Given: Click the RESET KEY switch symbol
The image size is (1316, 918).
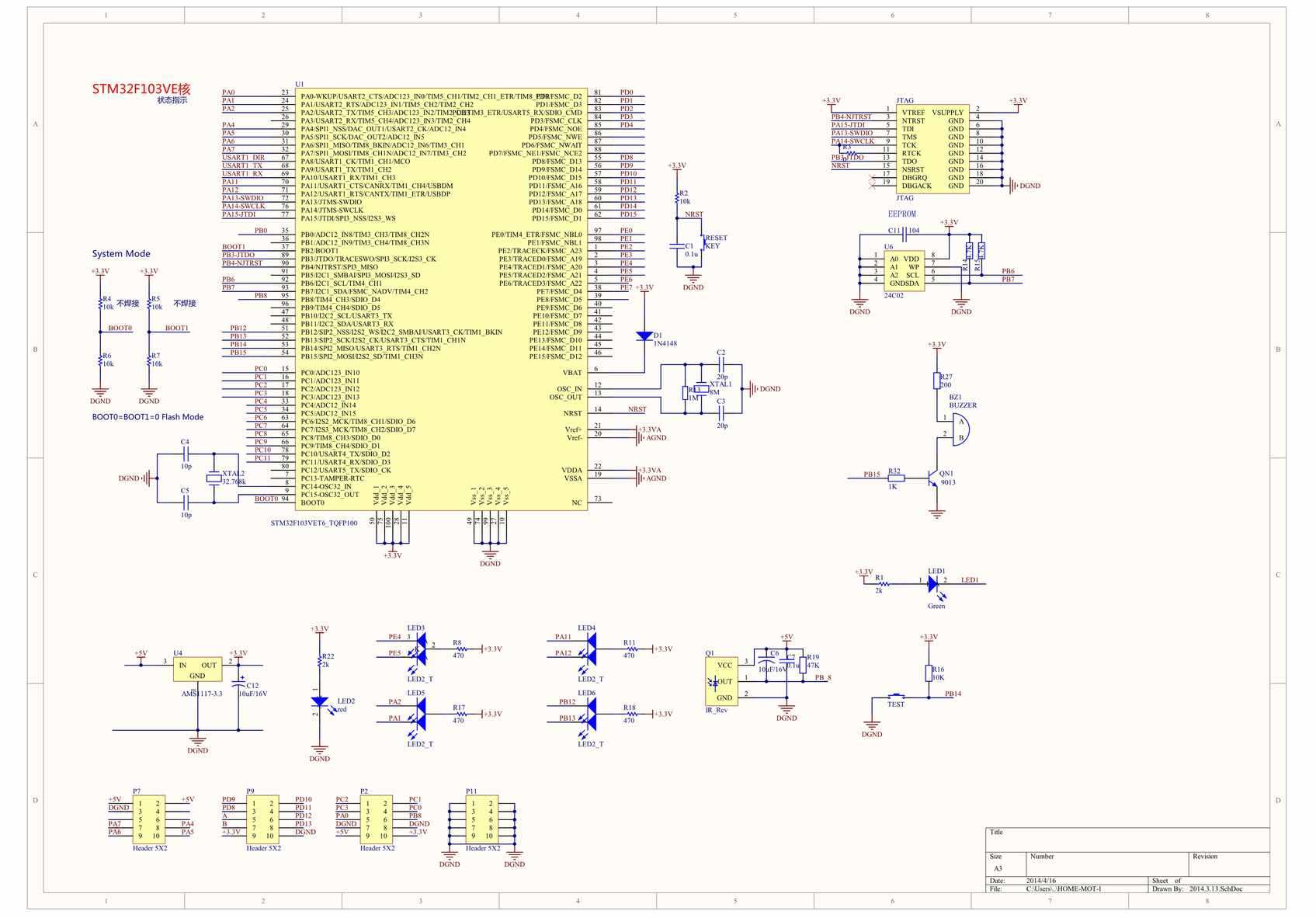Looking at the screenshot, I should [703, 242].
